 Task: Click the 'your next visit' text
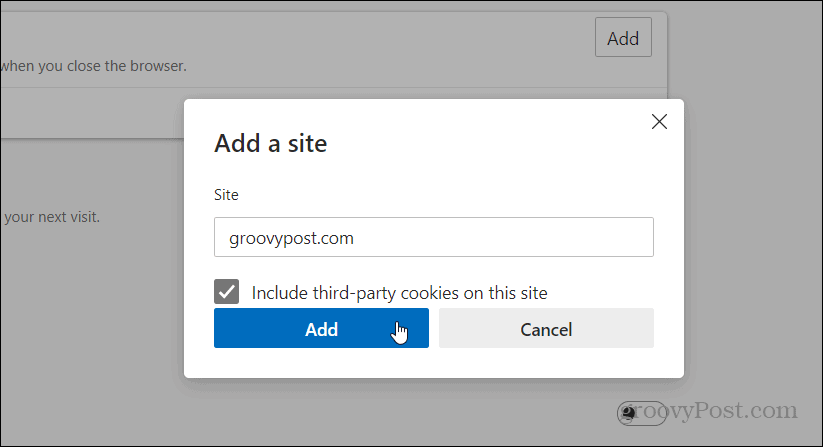point(51,217)
